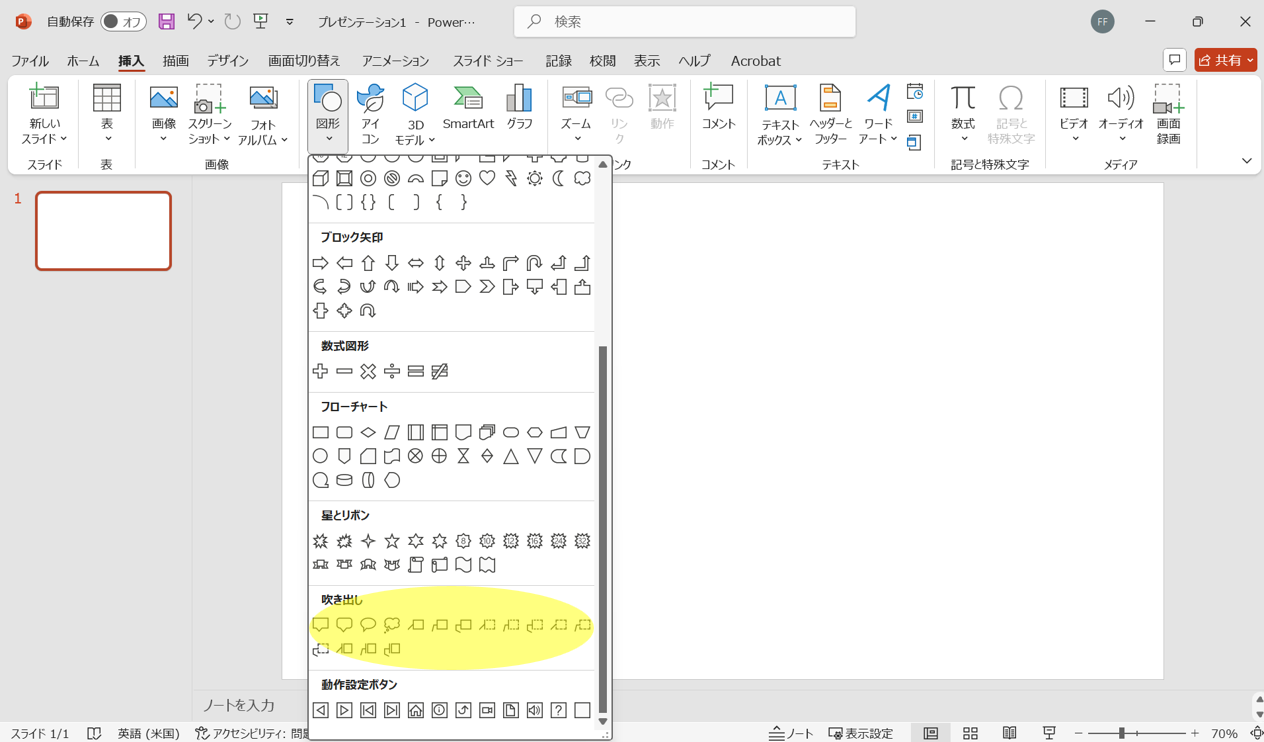This screenshot has height=742, width=1264.
Task: Switch to the ホーム tab
Action: point(83,61)
